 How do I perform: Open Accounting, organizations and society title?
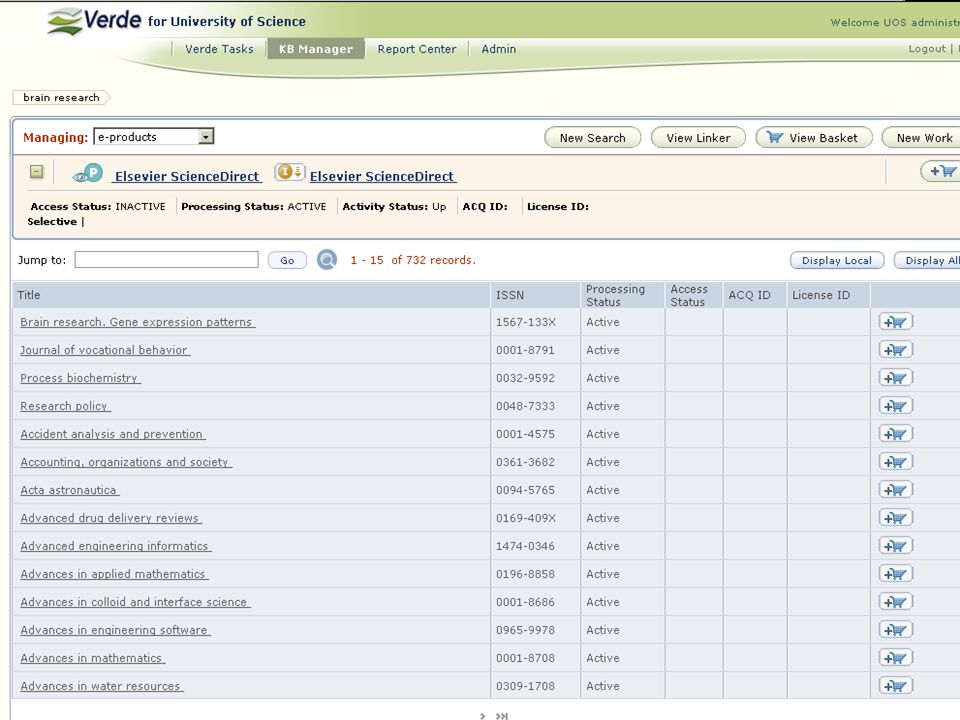coord(126,462)
